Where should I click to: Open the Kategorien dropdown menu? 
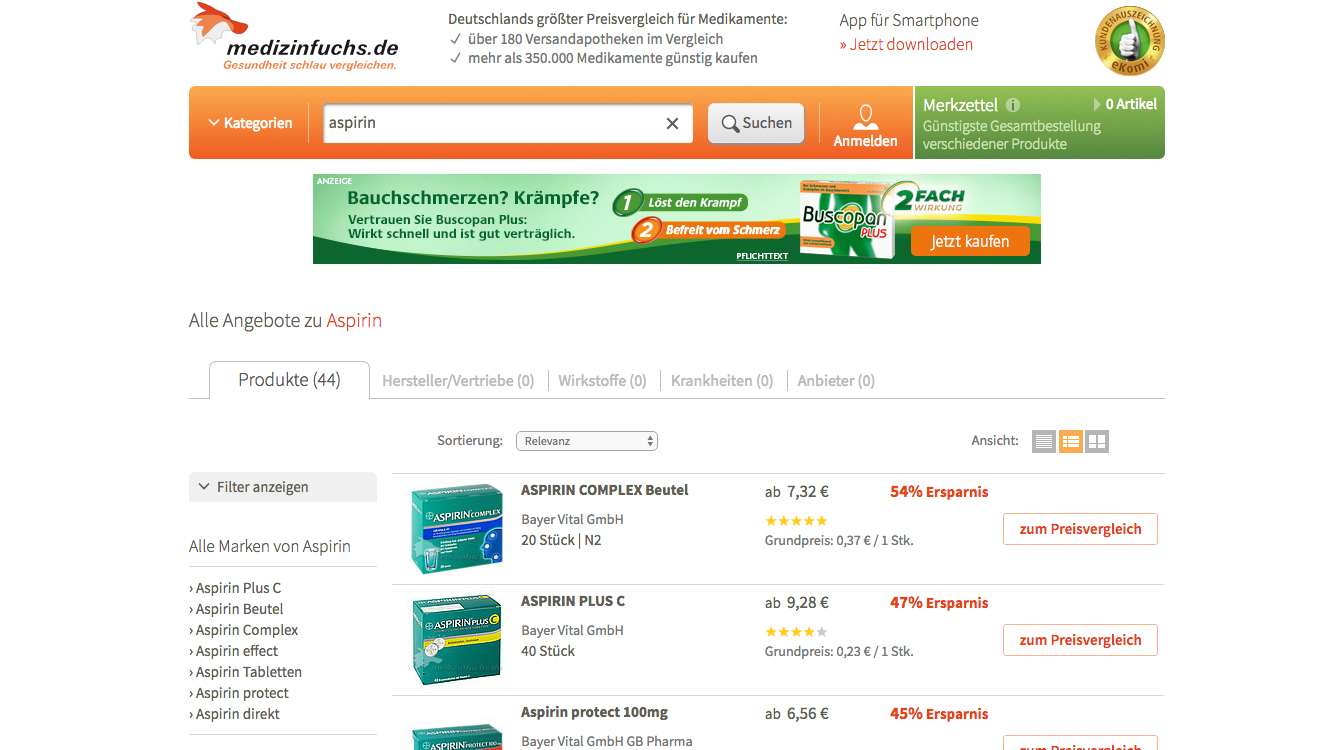(x=250, y=123)
